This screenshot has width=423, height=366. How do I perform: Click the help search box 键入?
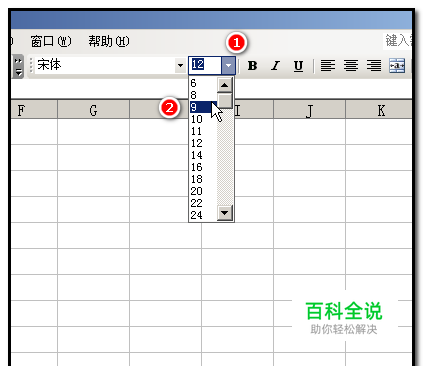click(397, 41)
